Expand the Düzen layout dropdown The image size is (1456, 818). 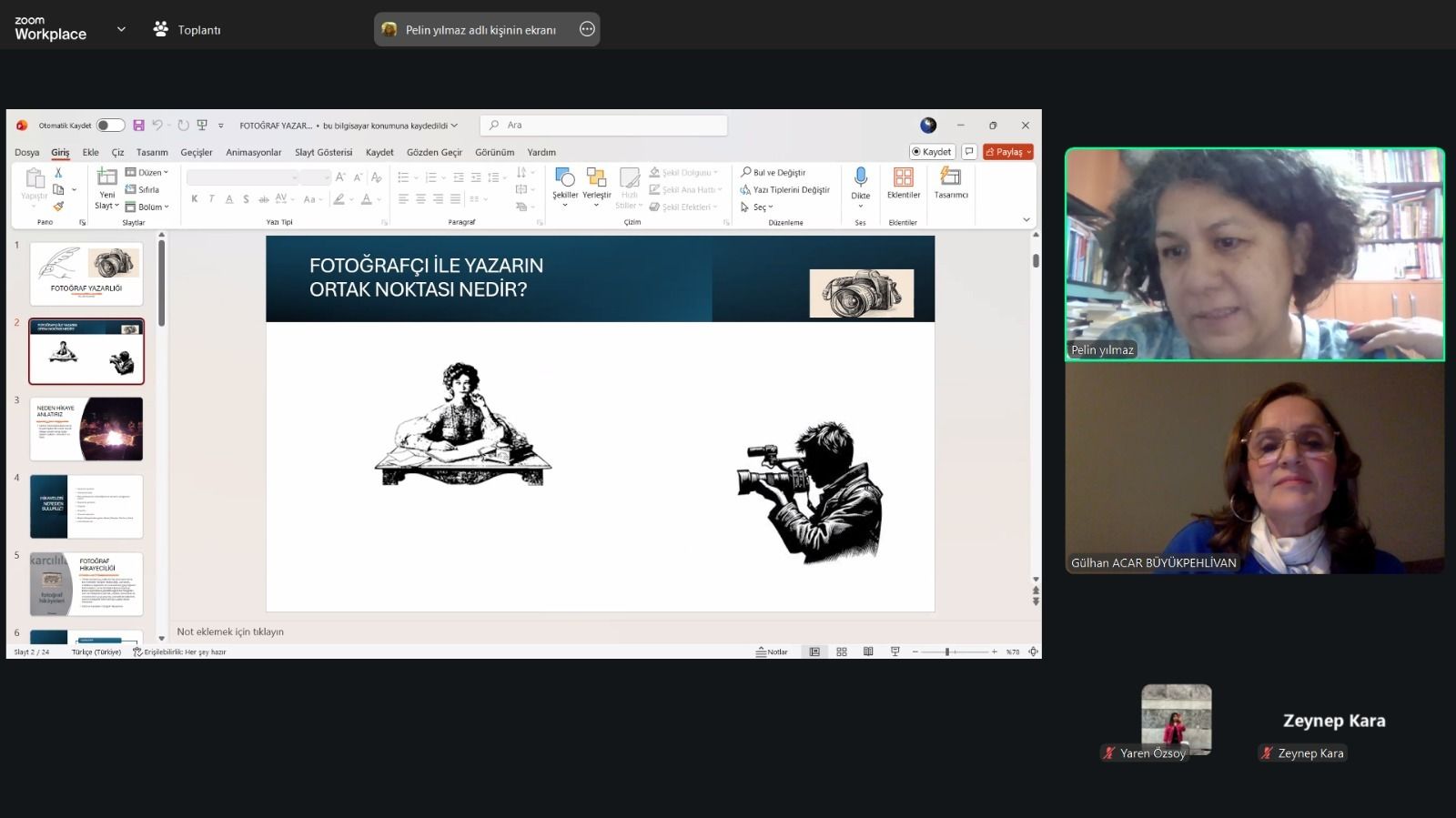pos(147,172)
